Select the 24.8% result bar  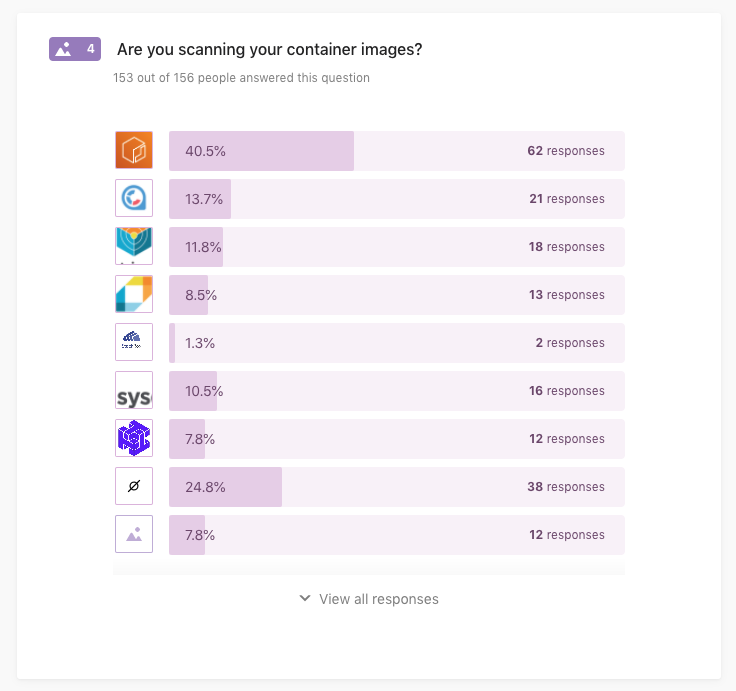pos(397,487)
